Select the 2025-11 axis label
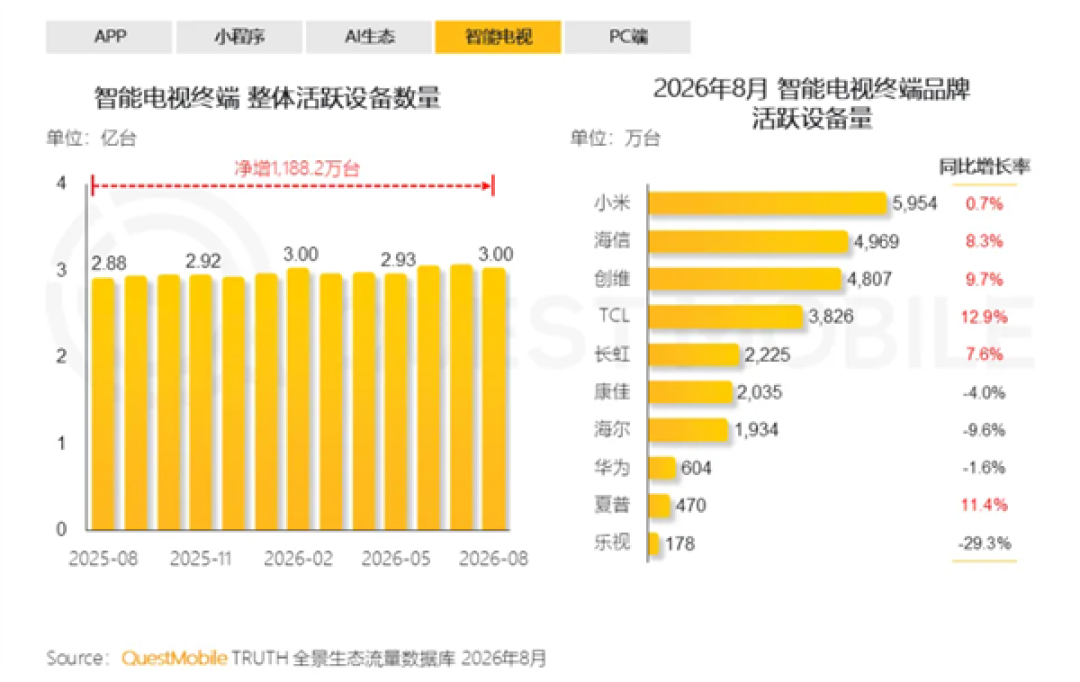This screenshot has height=682, width=1080. point(201,559)
